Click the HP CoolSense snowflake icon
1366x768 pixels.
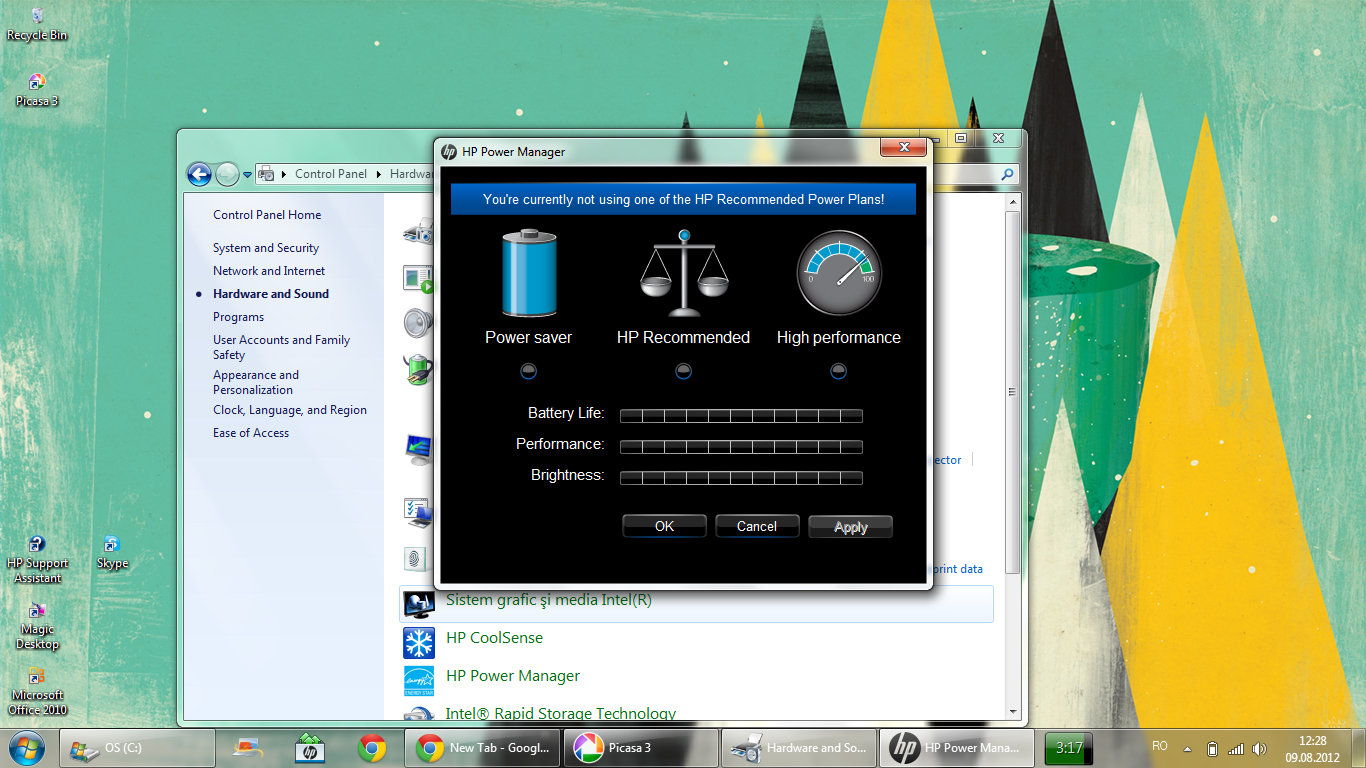419,641
